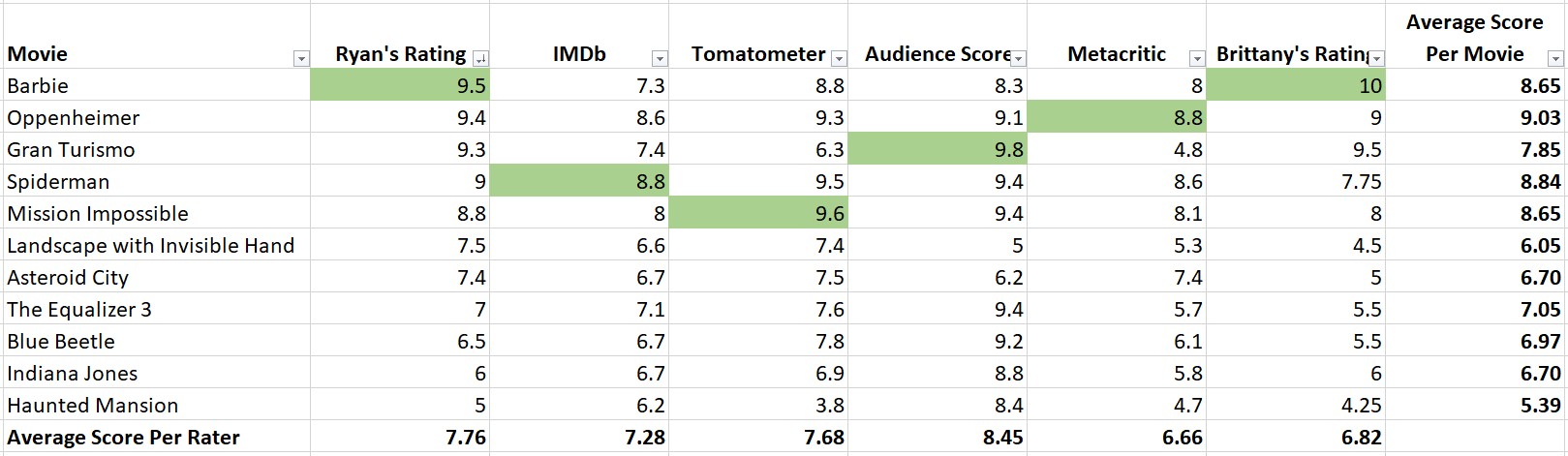Viewport: 1568px width, 456px height.
Task: Select the Oppenheimer movie name cell
Action: click(x=74, y=118)
